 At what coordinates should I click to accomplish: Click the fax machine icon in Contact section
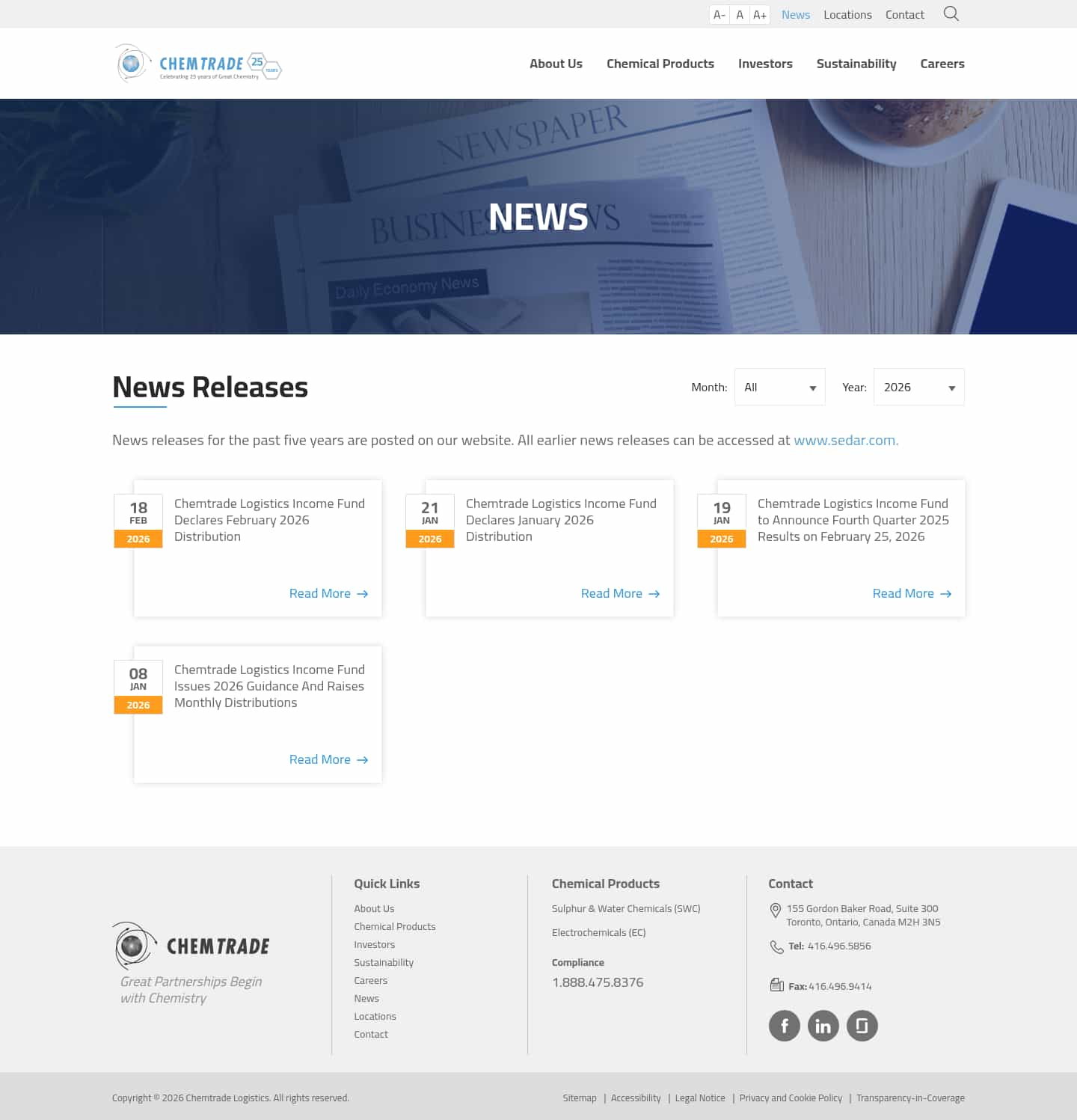pyautogui.click(x=776, y=985)
